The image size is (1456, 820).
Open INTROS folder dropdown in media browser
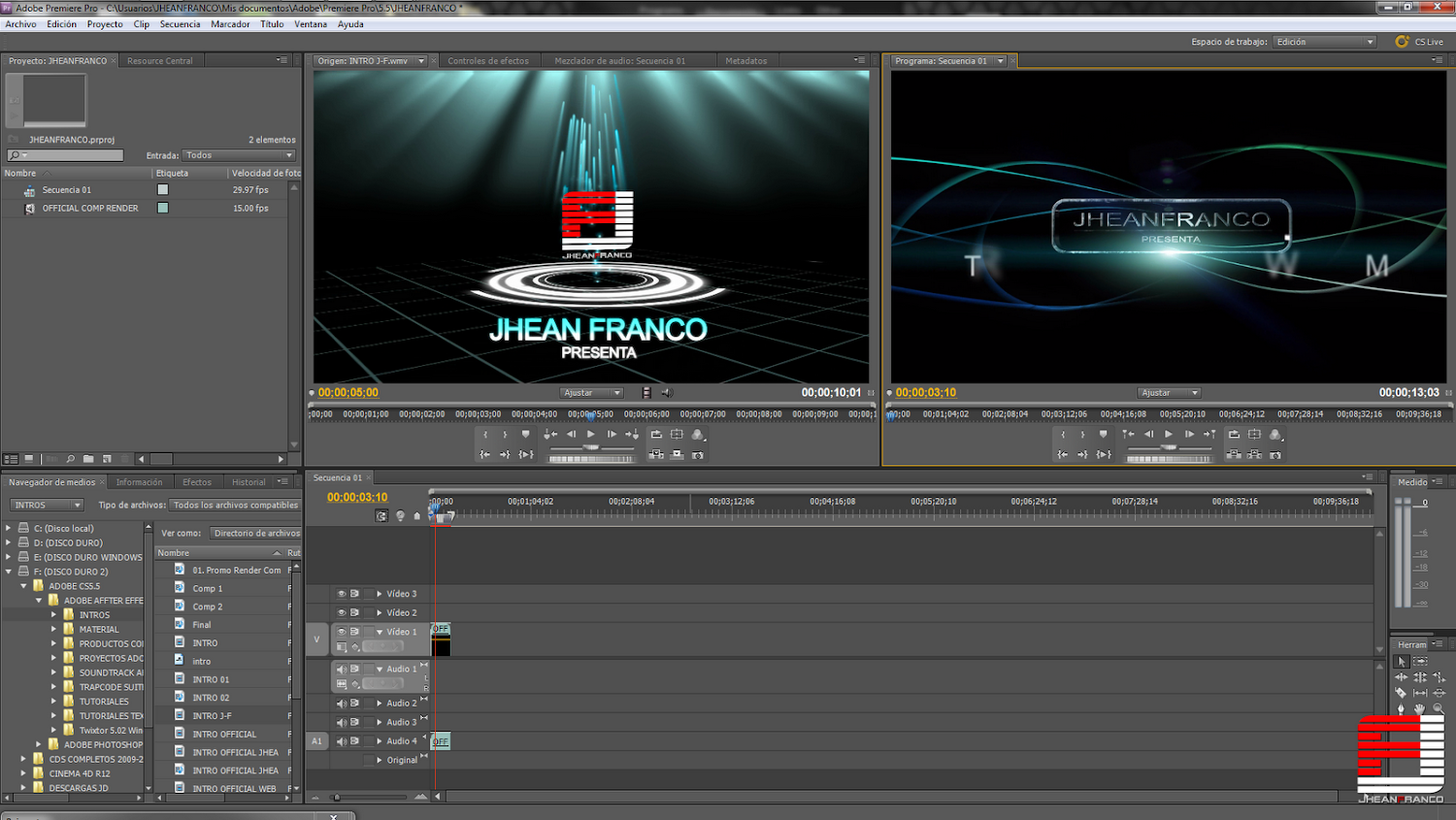coord(47,505)
